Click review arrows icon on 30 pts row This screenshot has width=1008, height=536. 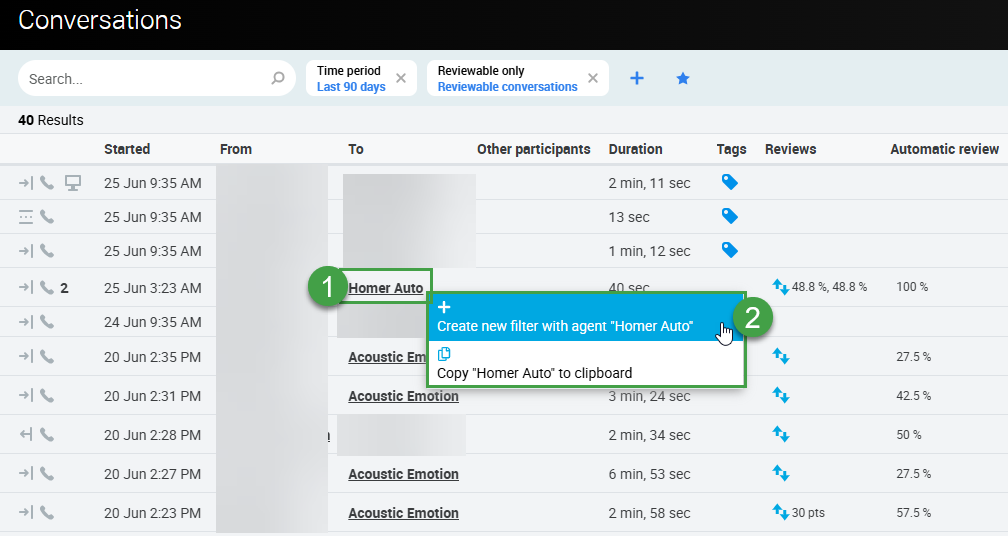click(x=781, y=512)
